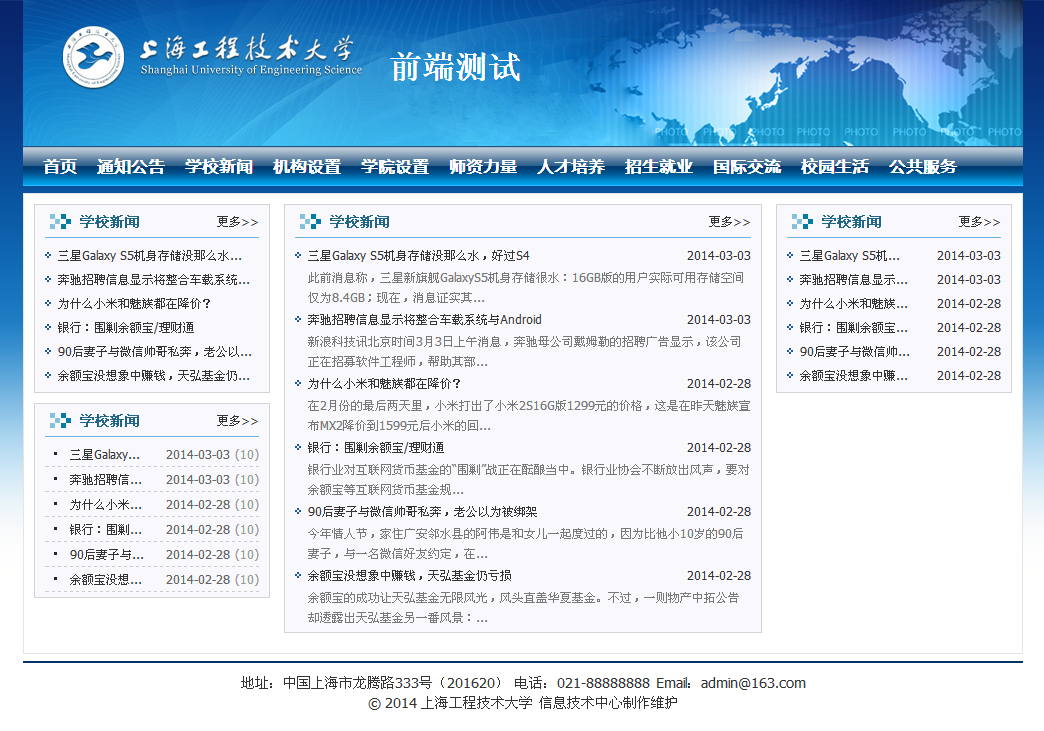
Task: Open the 首页 home menu item
Action: (60, 167)
